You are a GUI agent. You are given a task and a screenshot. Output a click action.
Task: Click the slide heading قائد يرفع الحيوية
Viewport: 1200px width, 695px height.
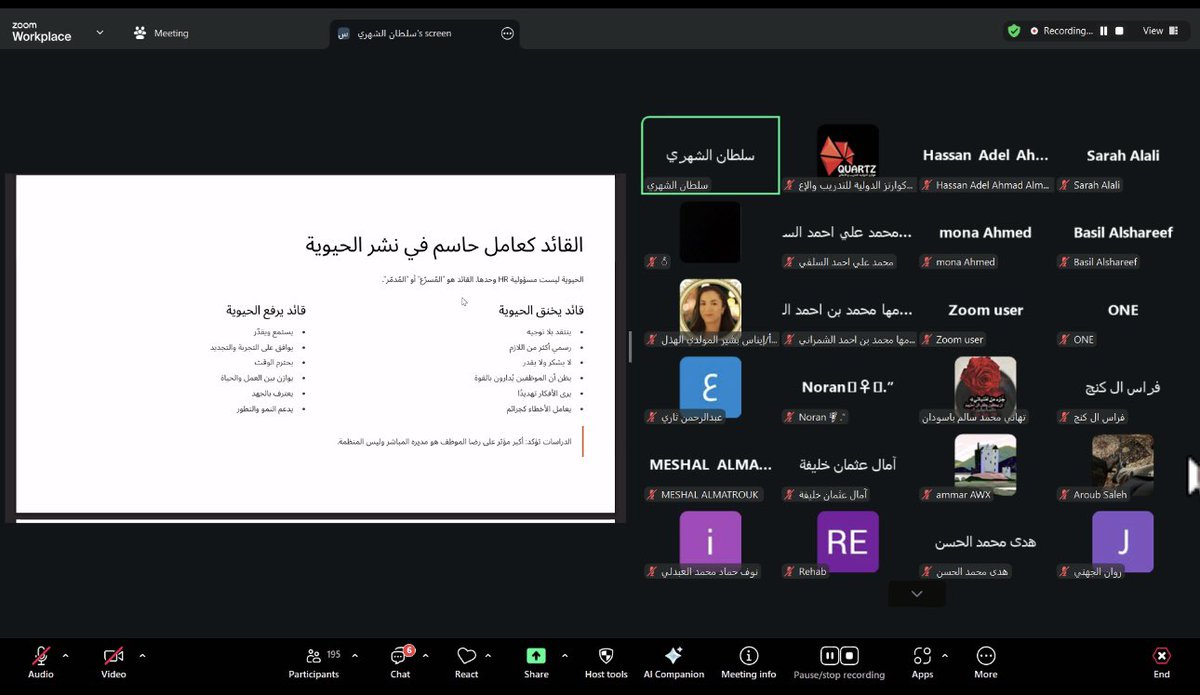click(x=265, y=311)
